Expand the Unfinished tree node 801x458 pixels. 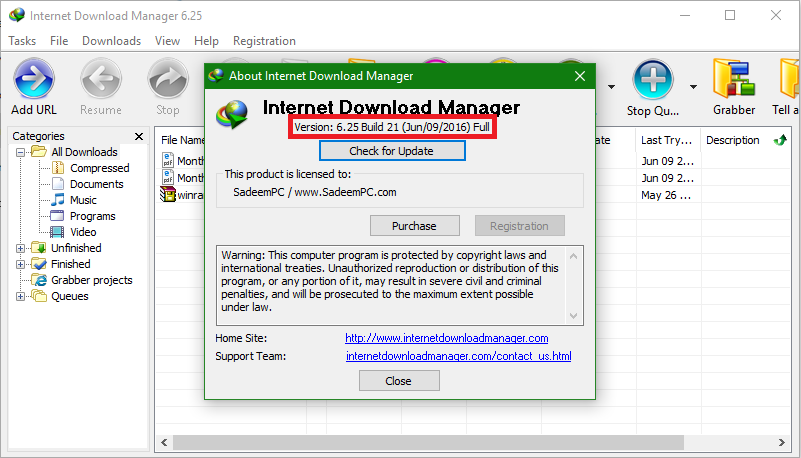[x=20, y=248]
